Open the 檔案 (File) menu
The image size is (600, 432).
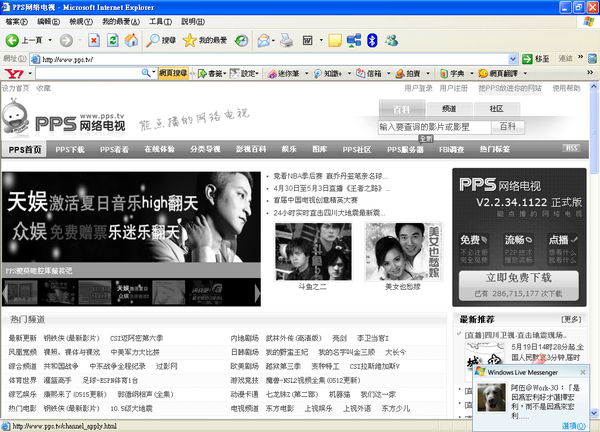coord(16,22)
